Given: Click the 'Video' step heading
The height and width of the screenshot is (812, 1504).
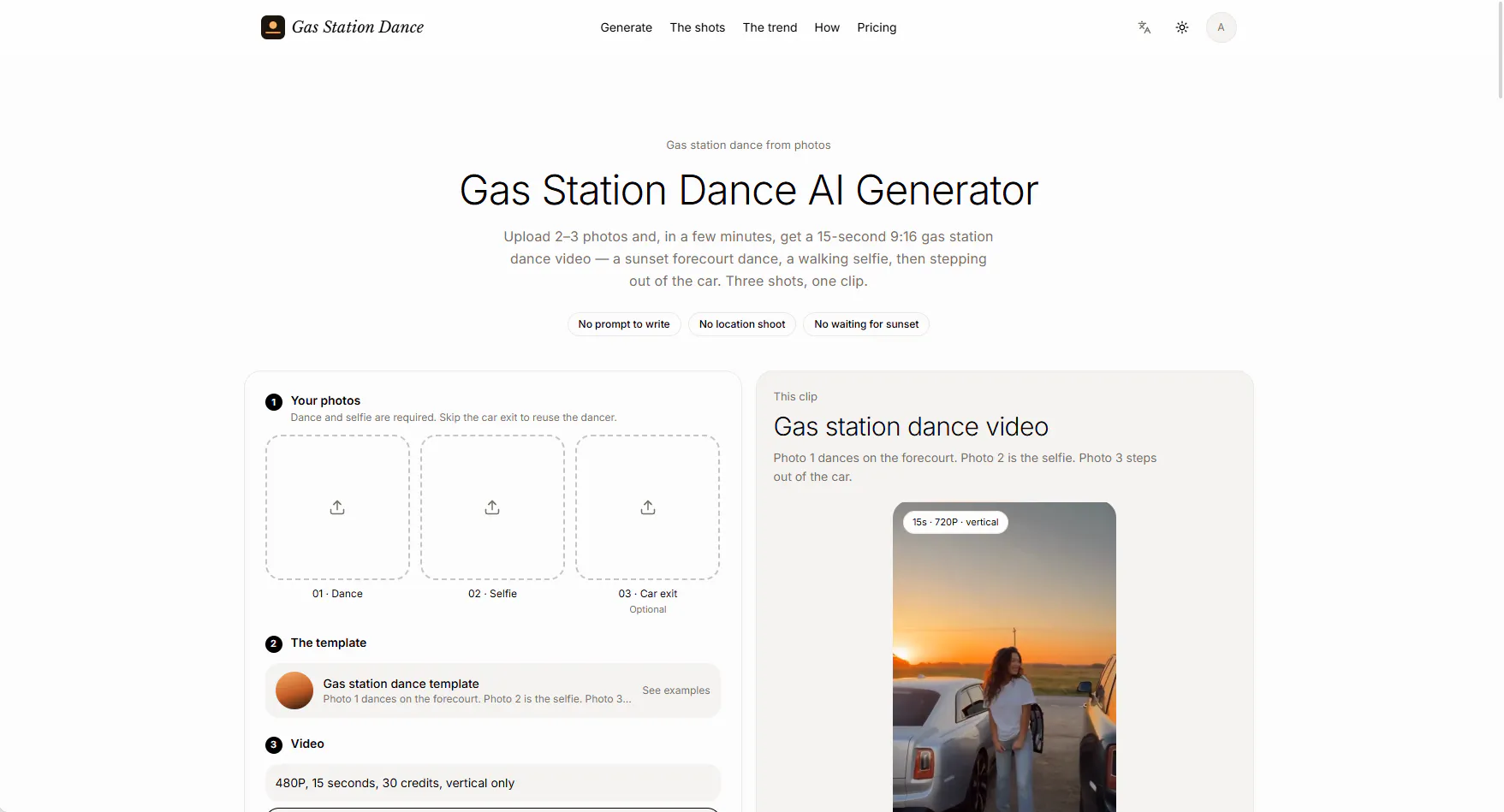Looking at the screenshot, I should [307, 744].
